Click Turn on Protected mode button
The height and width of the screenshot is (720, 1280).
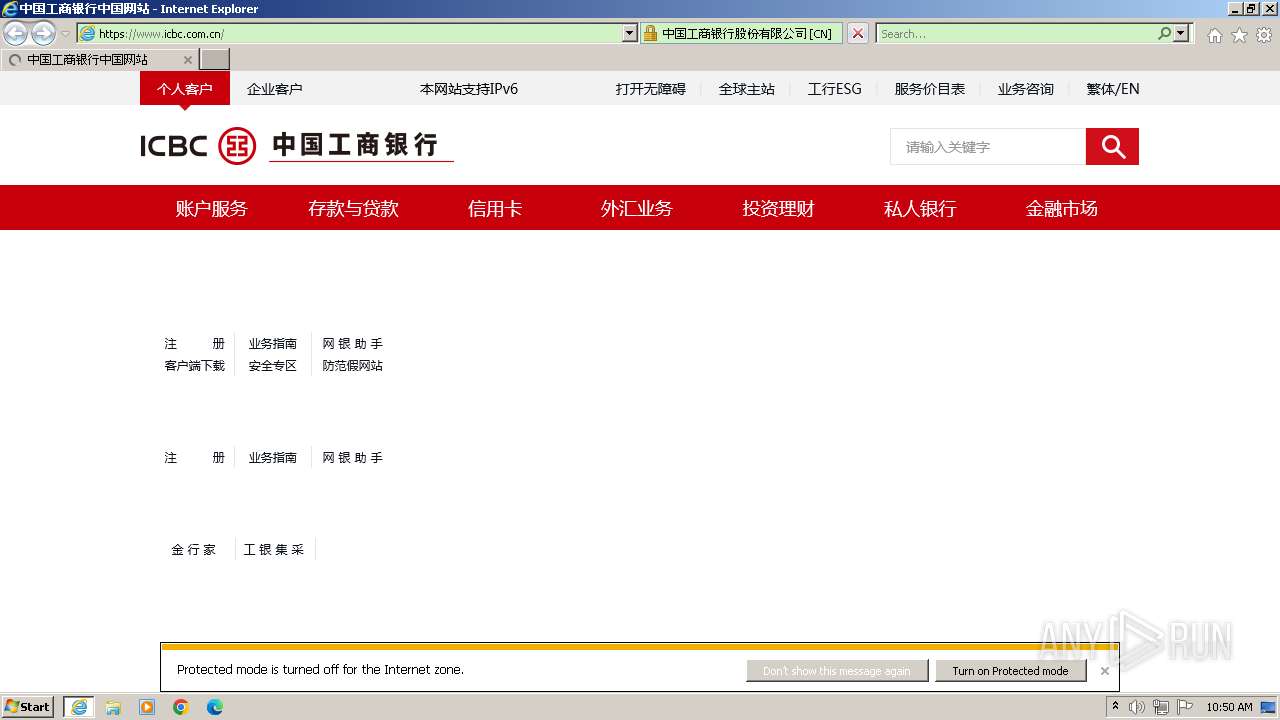pos(1010,671)
